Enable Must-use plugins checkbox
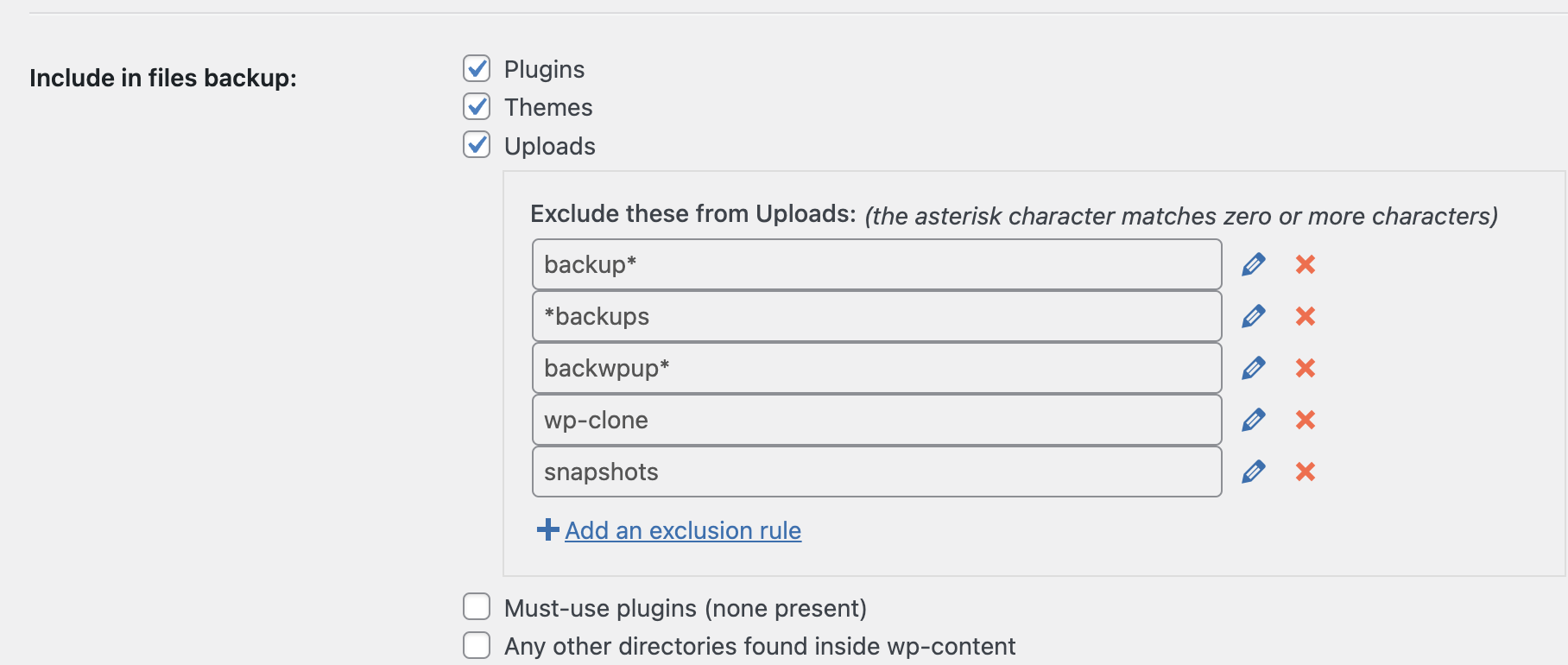 [x=477, y=606]
